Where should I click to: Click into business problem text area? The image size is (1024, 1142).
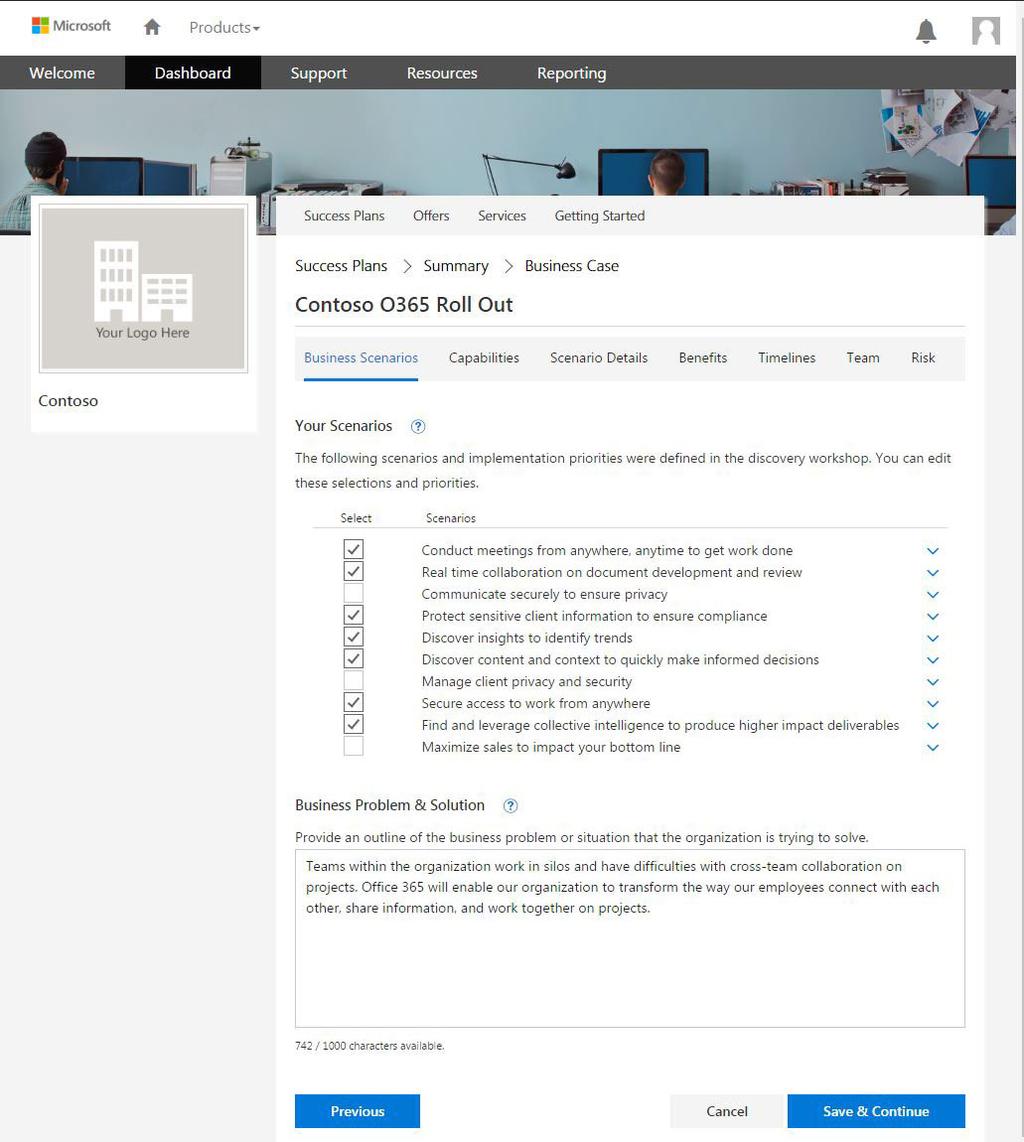630,938
